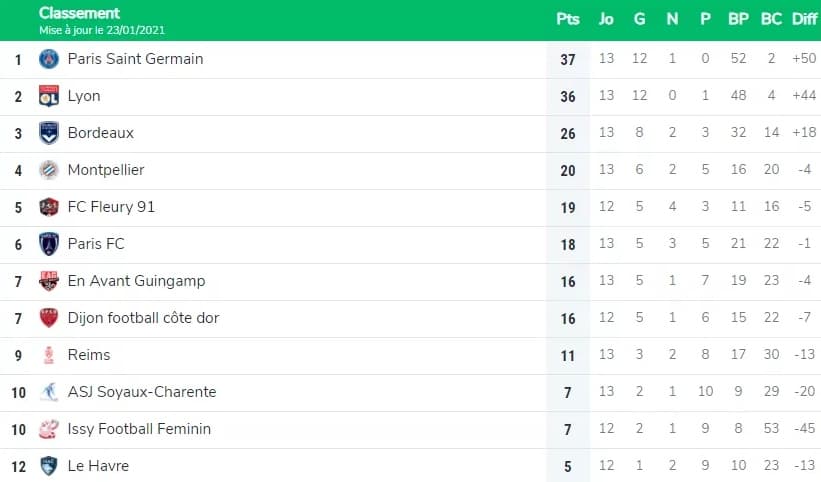Open the ASJ Soyaux-Charente team link
The height and width of the screenshot is (482, 821).
(142, 392)
